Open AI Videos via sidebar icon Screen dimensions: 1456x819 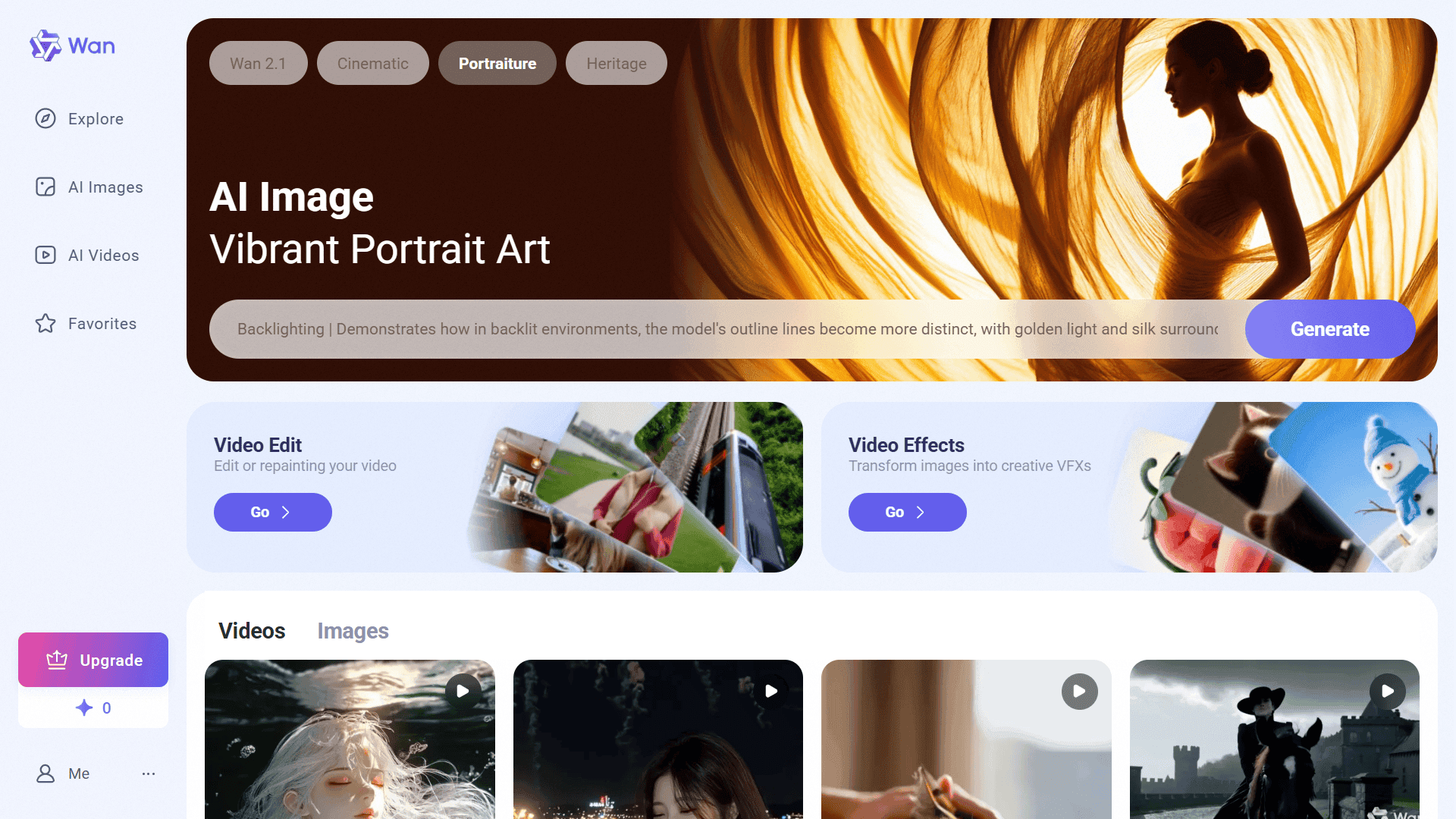point(45,255)
